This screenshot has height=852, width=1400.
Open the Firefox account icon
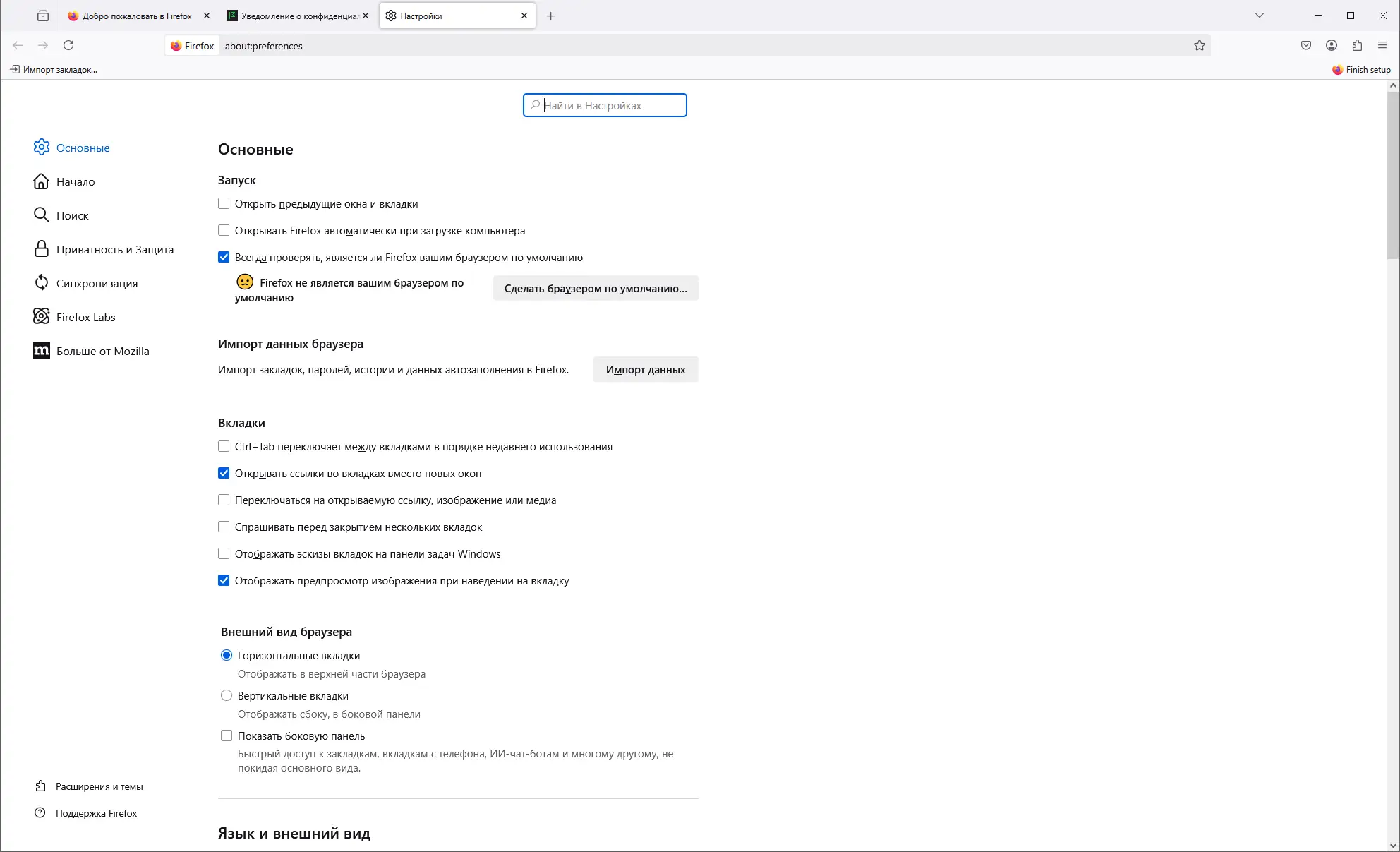click(1332, 45)
